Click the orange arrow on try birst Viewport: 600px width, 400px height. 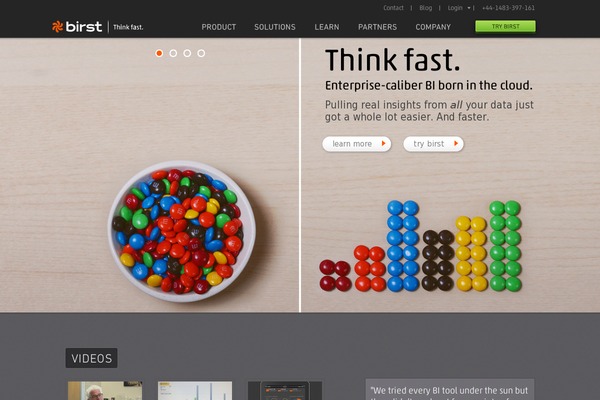pyautogui.click(x=456, y=144)
